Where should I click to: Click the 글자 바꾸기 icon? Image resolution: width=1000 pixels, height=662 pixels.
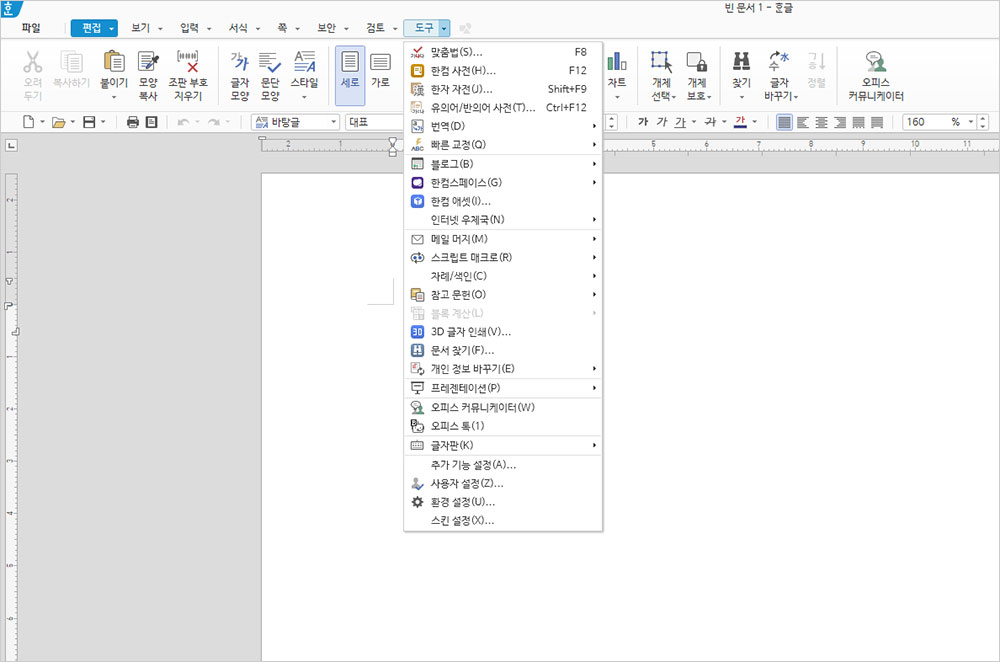[779, 61]
